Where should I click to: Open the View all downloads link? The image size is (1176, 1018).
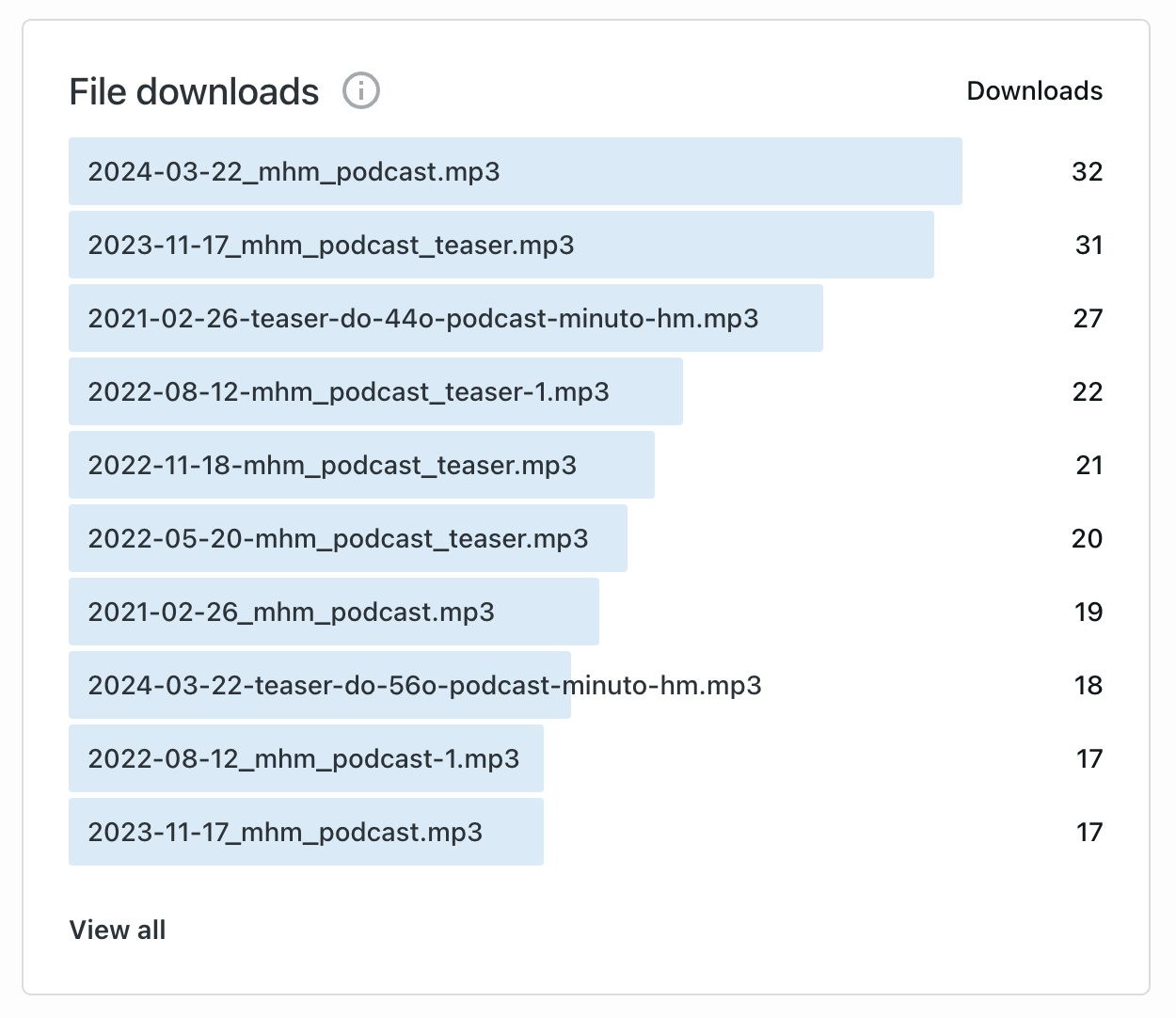click(118, 930)
